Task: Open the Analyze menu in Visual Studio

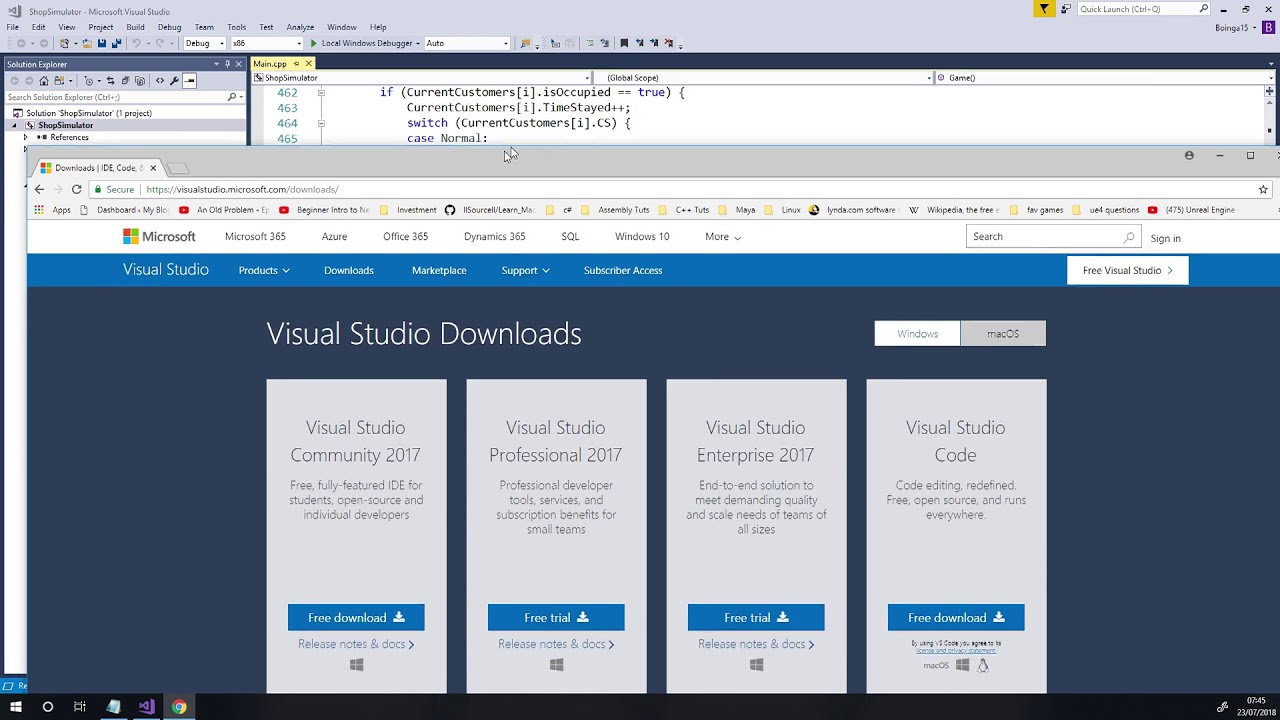Action: point(300,27)
